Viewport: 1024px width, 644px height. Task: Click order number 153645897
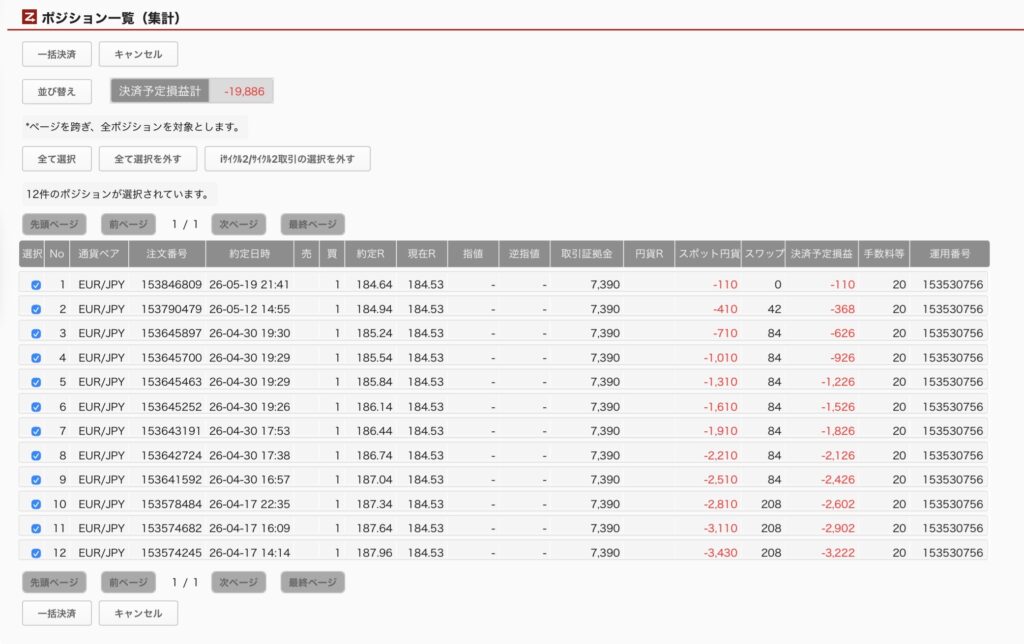171,333
